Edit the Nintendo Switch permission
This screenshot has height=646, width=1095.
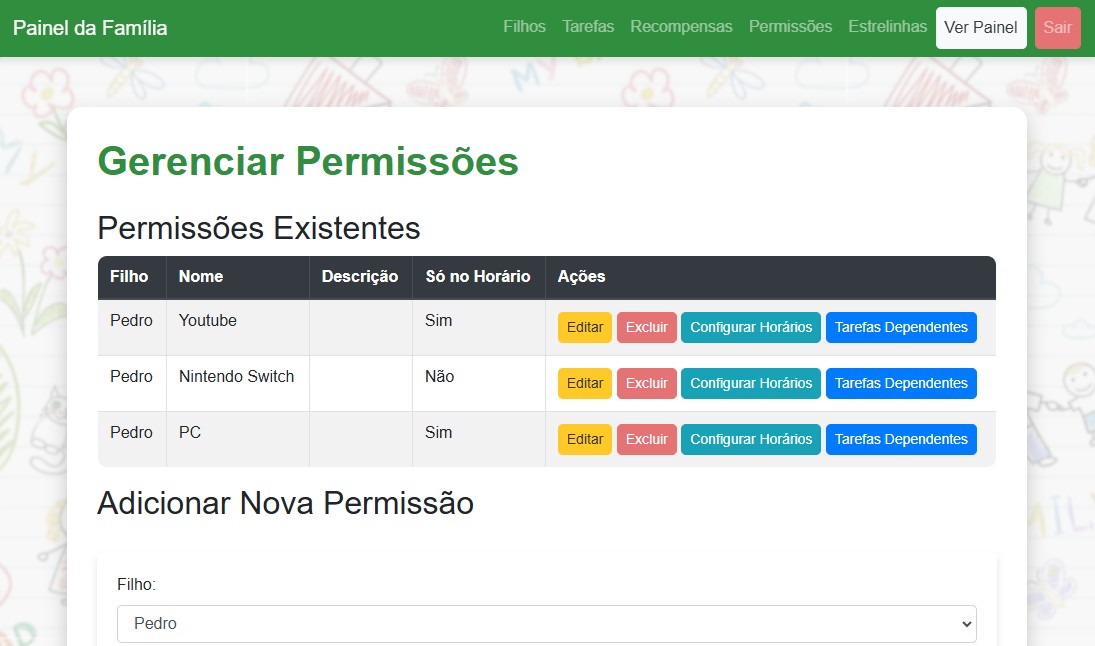(x=585, y=383)
